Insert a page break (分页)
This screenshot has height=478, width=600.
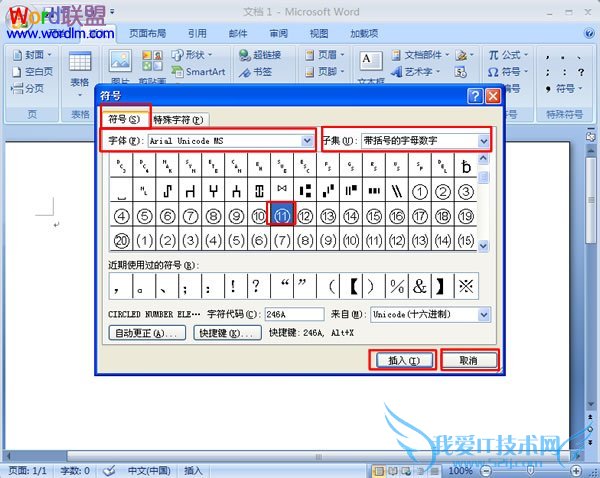pyautogui.click(x=28, y=88)
